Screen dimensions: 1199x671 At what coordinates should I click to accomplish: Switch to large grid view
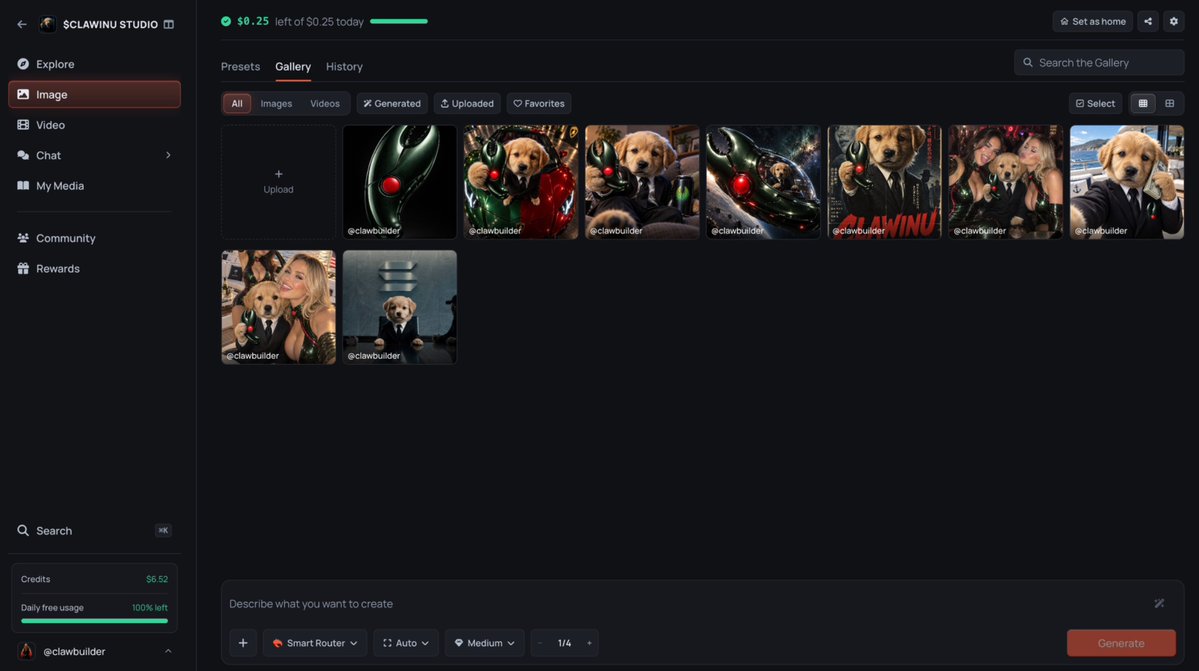1169,103
